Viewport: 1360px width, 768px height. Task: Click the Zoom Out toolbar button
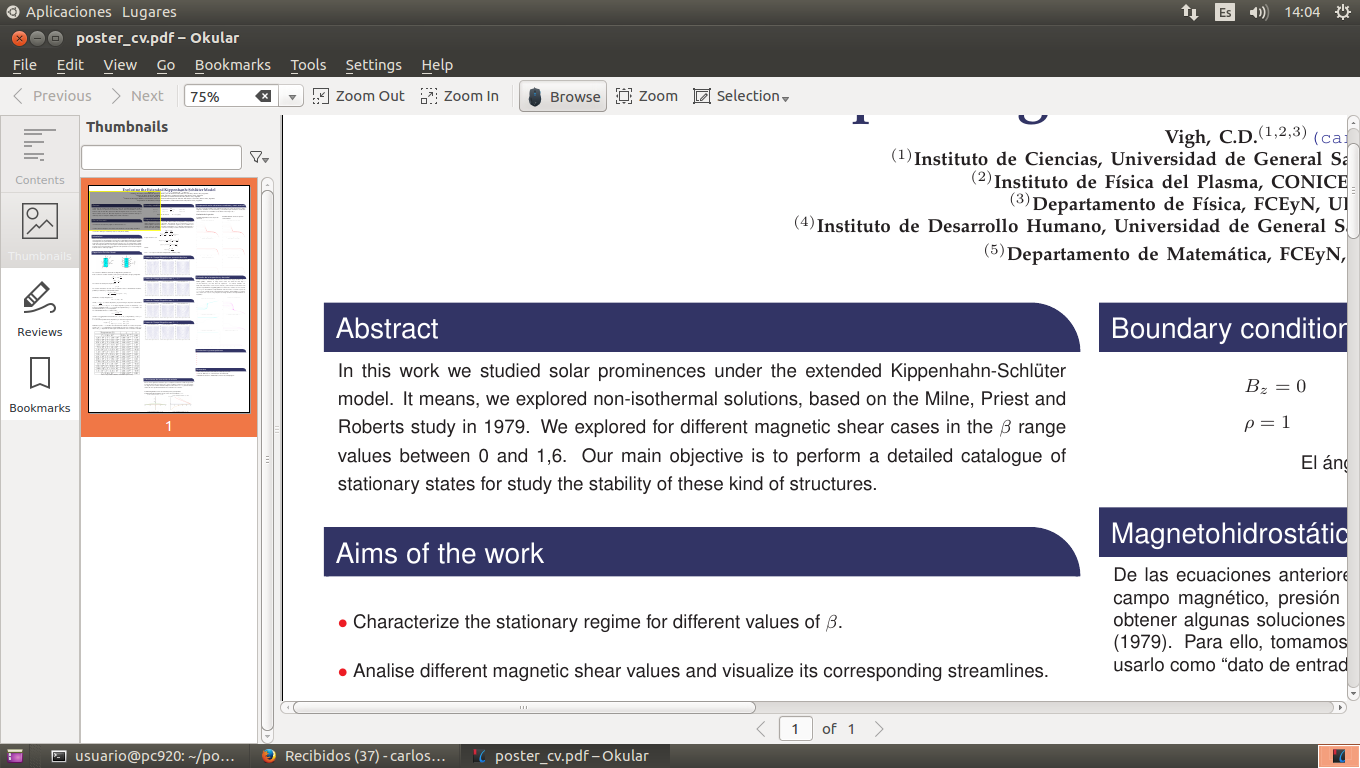pos(358,96)
